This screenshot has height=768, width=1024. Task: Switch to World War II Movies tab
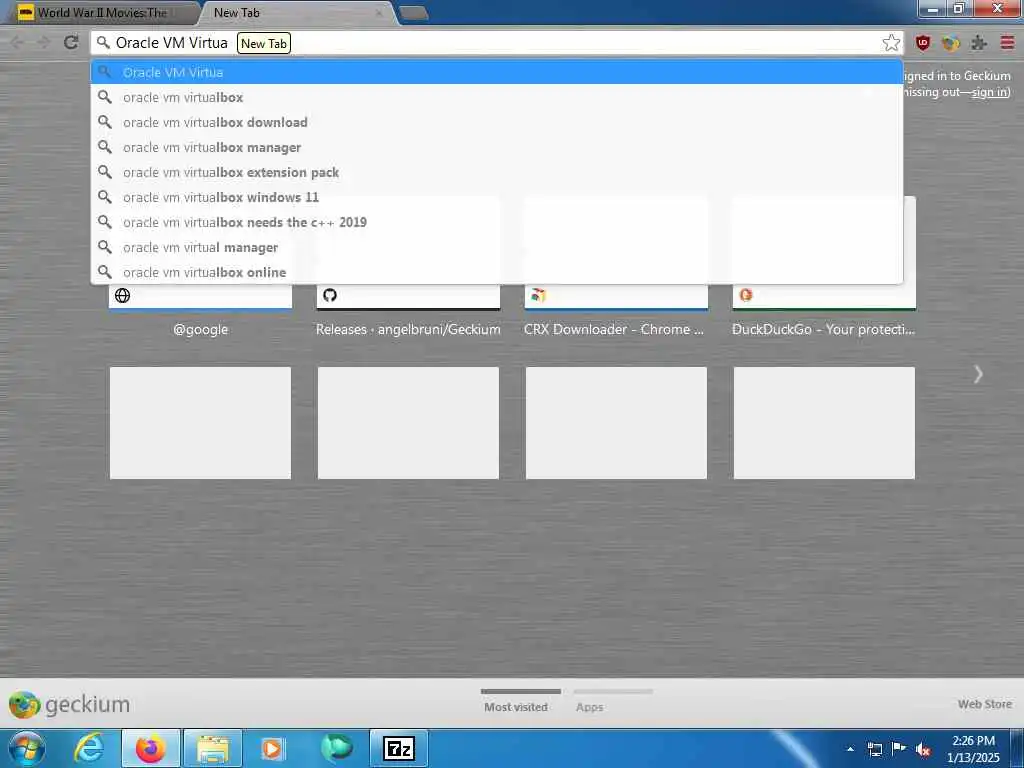(102, 12)
